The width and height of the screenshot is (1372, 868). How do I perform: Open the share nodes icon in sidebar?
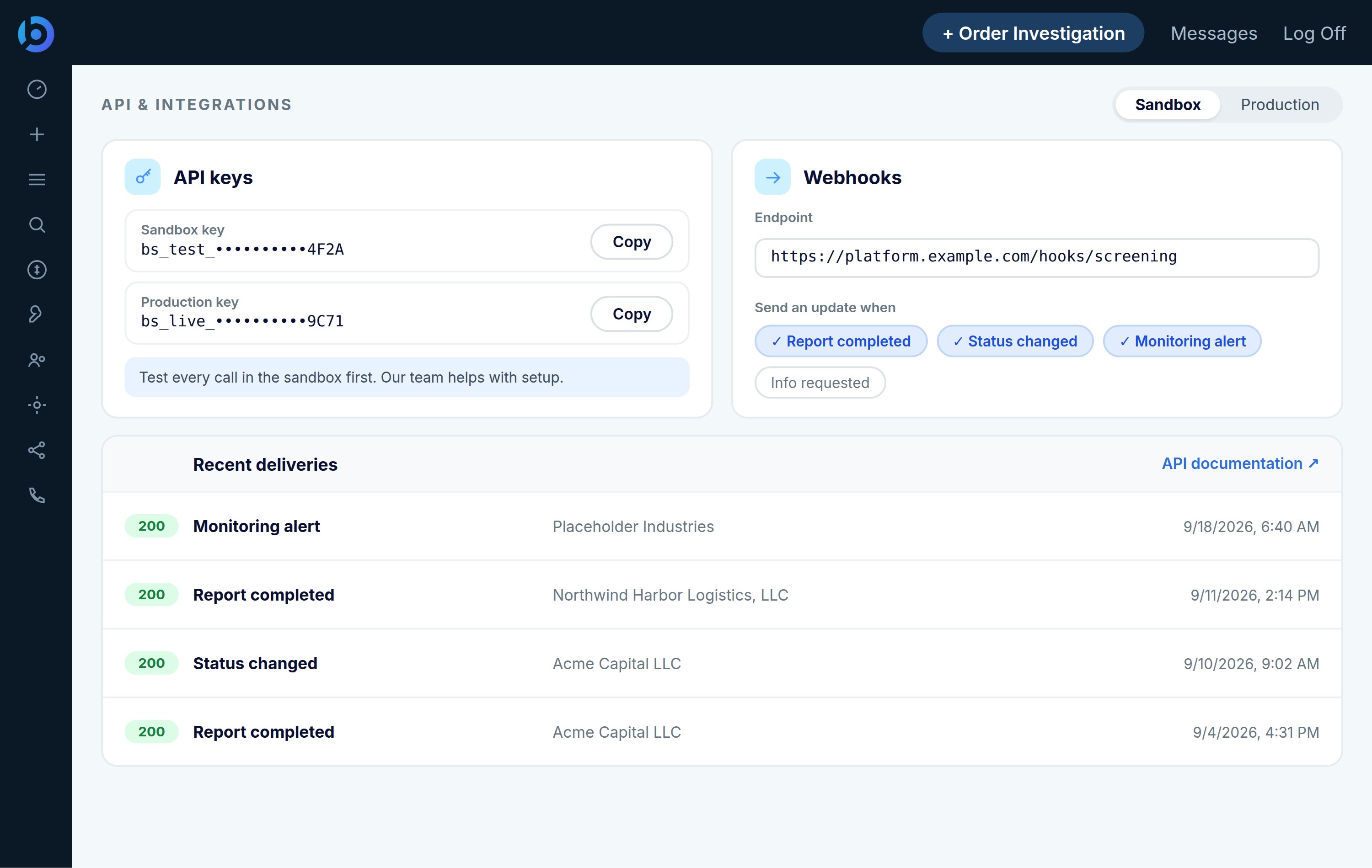(x=37, y=450)
